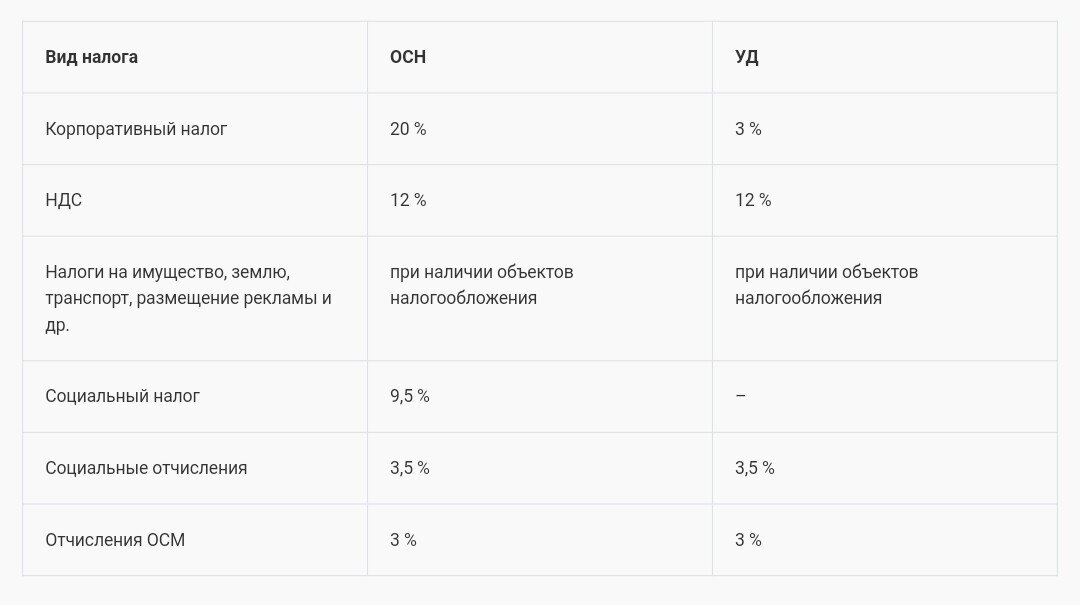Image resolution: width=1080 pixels, height=605 pixels.
Task: Click the "Вид налога" column header
Action: [x=92, y=57]
